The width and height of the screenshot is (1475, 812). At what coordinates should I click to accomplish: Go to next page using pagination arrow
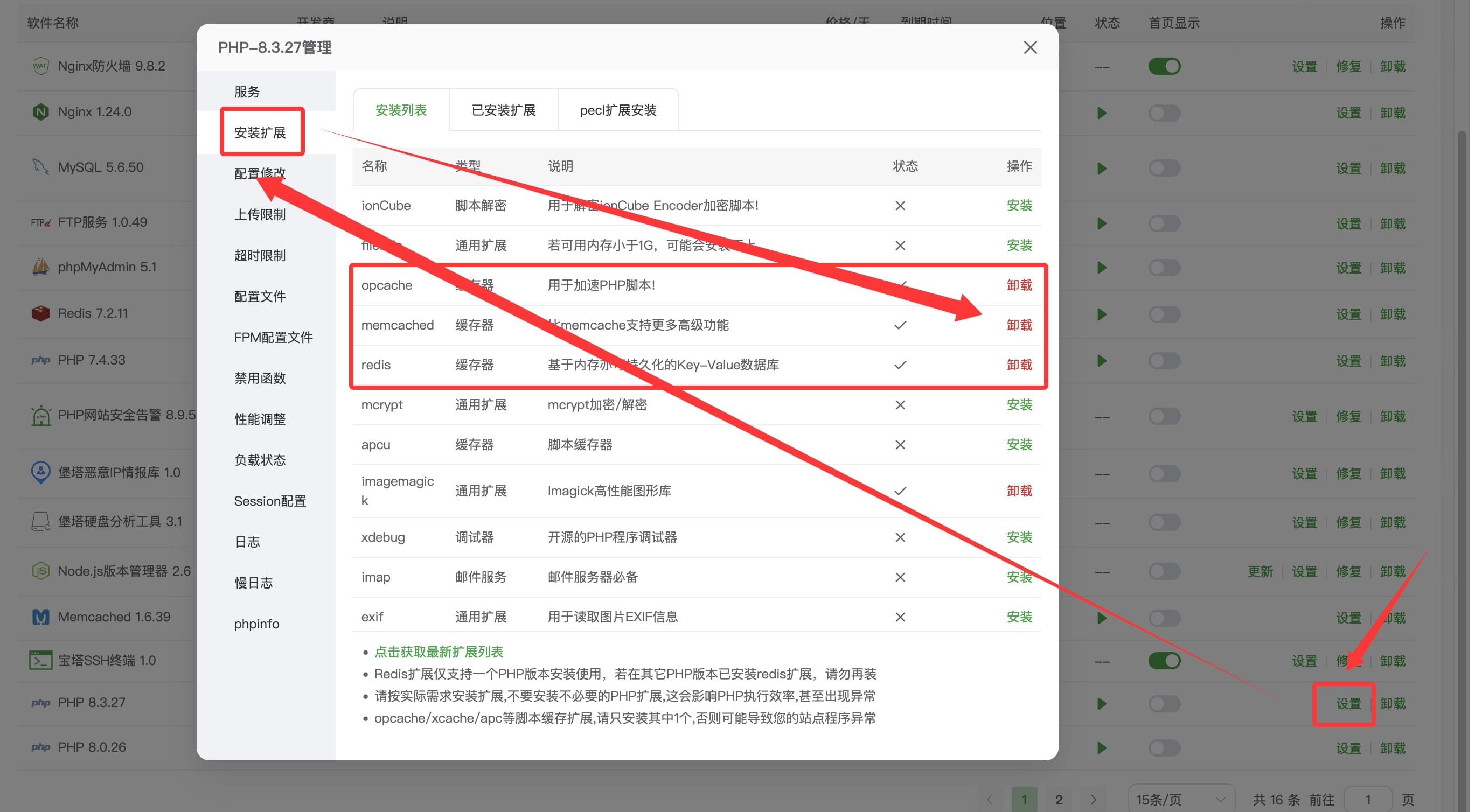(x=1093, y=800)
